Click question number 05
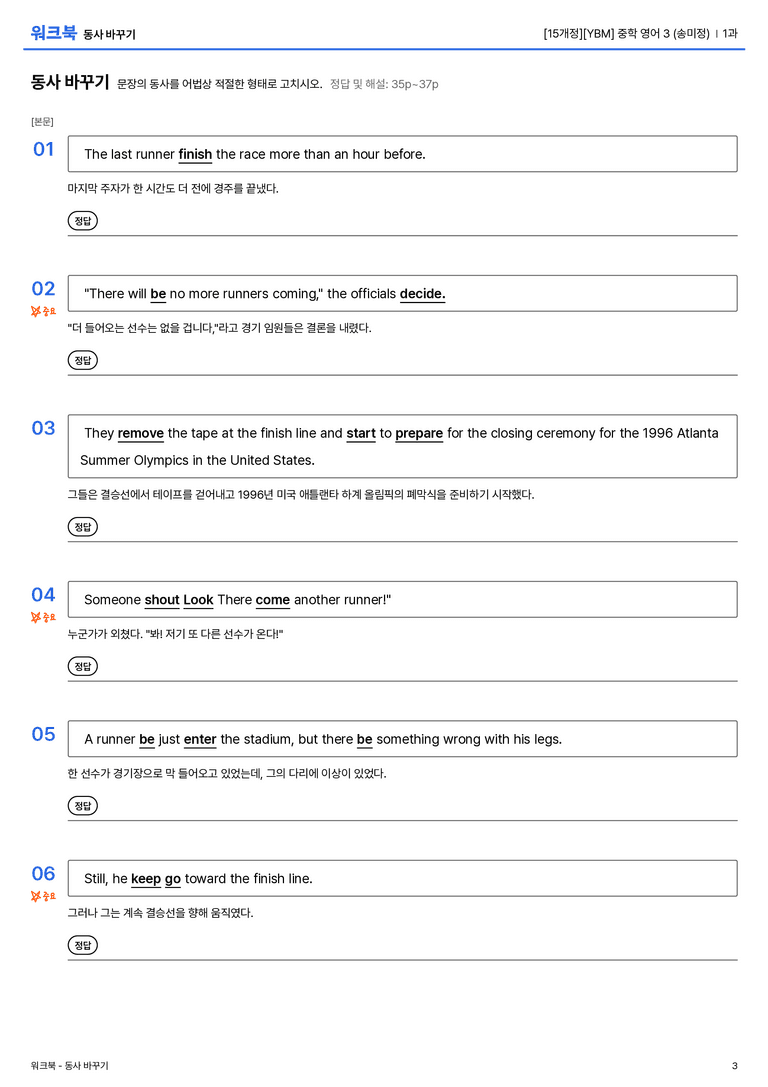The height and width of the screenshot is (1087, 768). pos(43,733)
